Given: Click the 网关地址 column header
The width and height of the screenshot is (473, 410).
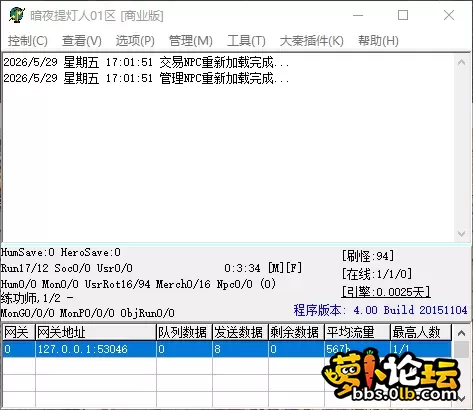Looking at the screenshot, I should (x=96, y=332).
